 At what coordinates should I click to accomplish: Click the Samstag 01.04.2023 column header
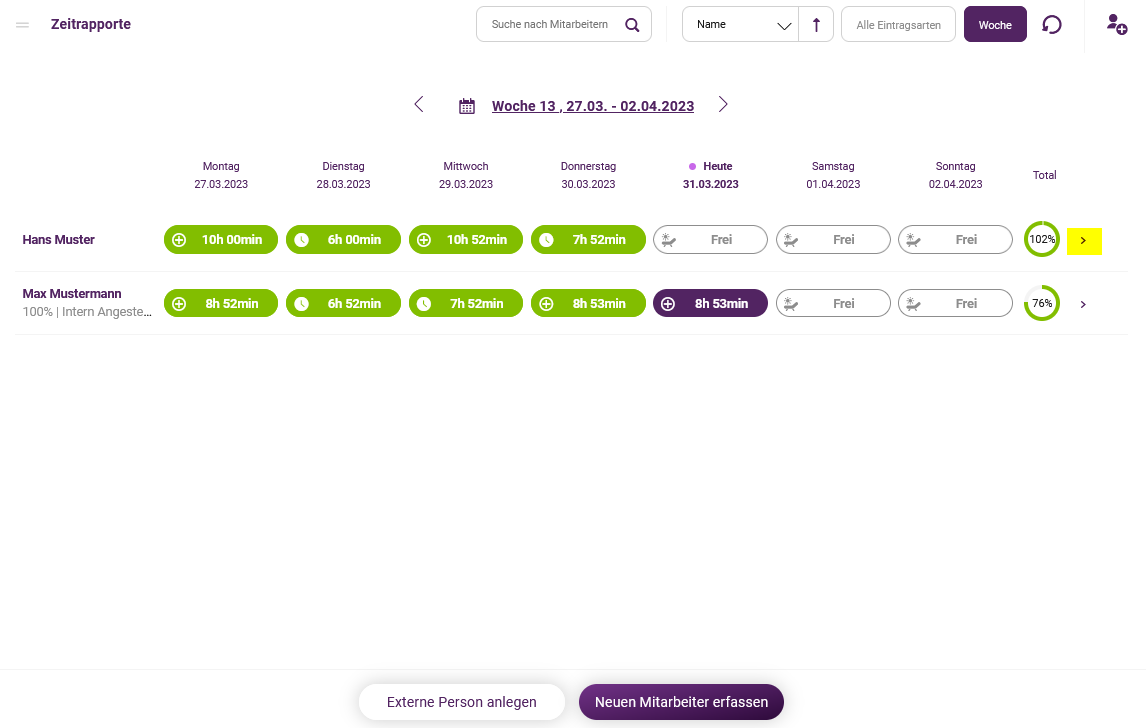tap(833, 175)
